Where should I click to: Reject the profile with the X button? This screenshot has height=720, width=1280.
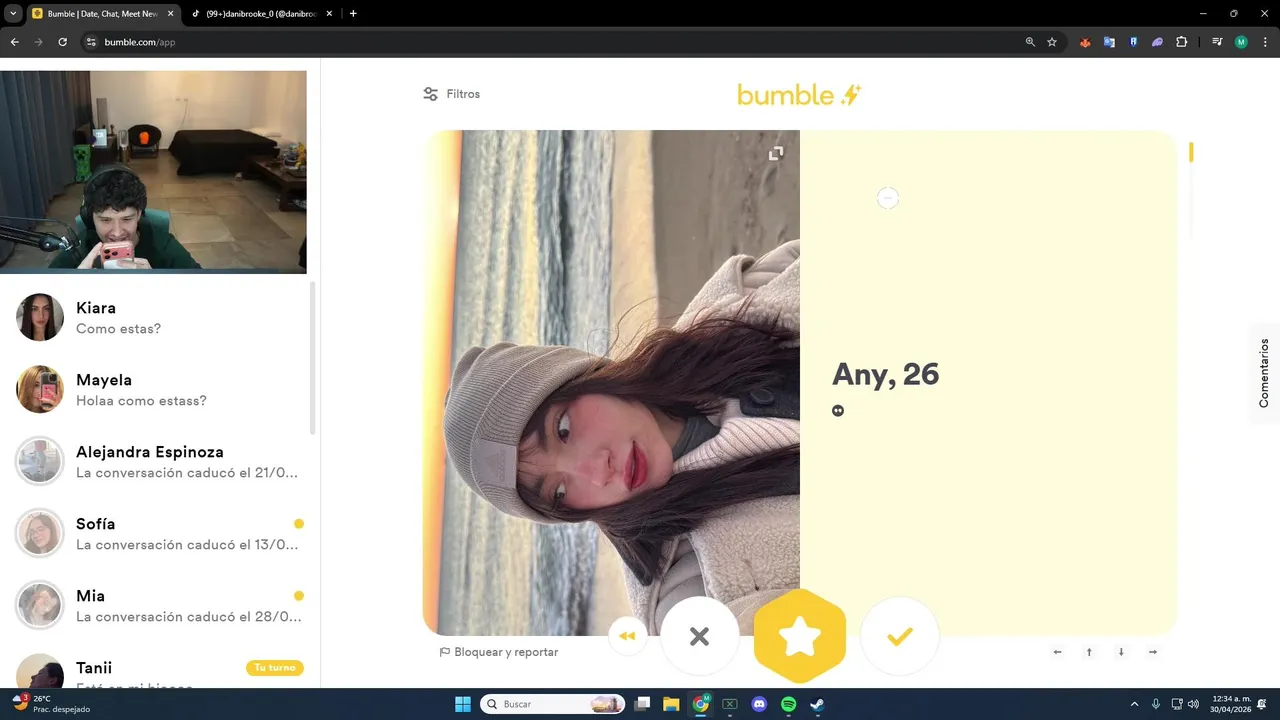click(699, 636)
